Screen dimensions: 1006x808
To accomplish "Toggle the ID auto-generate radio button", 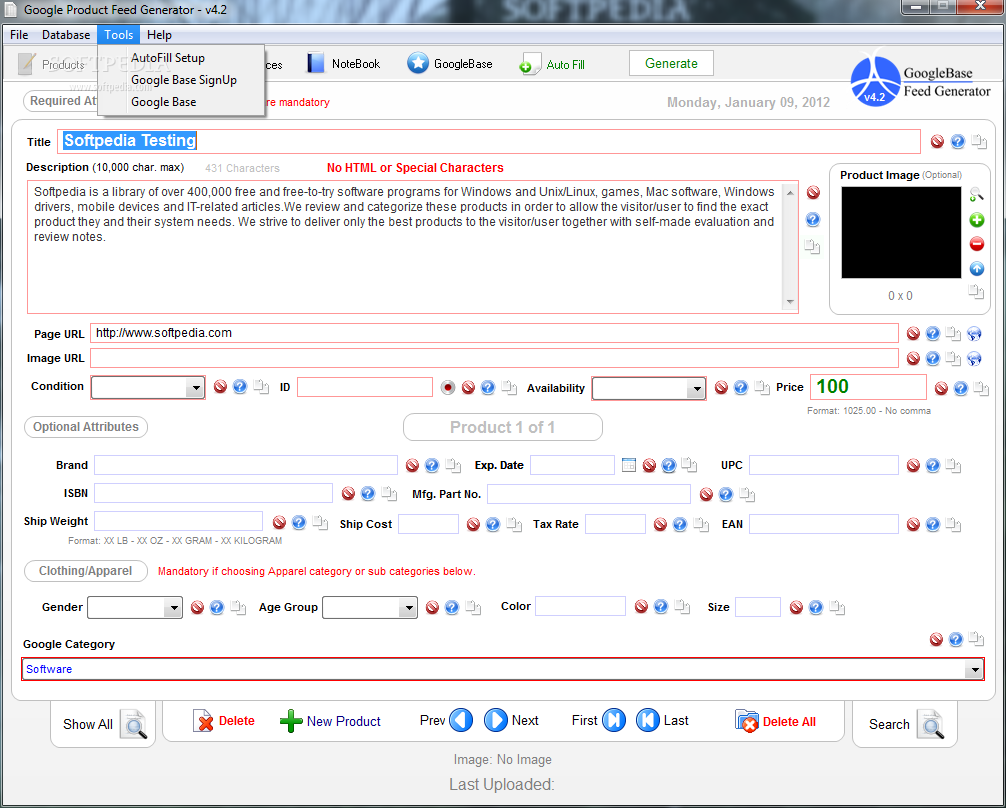I will [448, 388].
